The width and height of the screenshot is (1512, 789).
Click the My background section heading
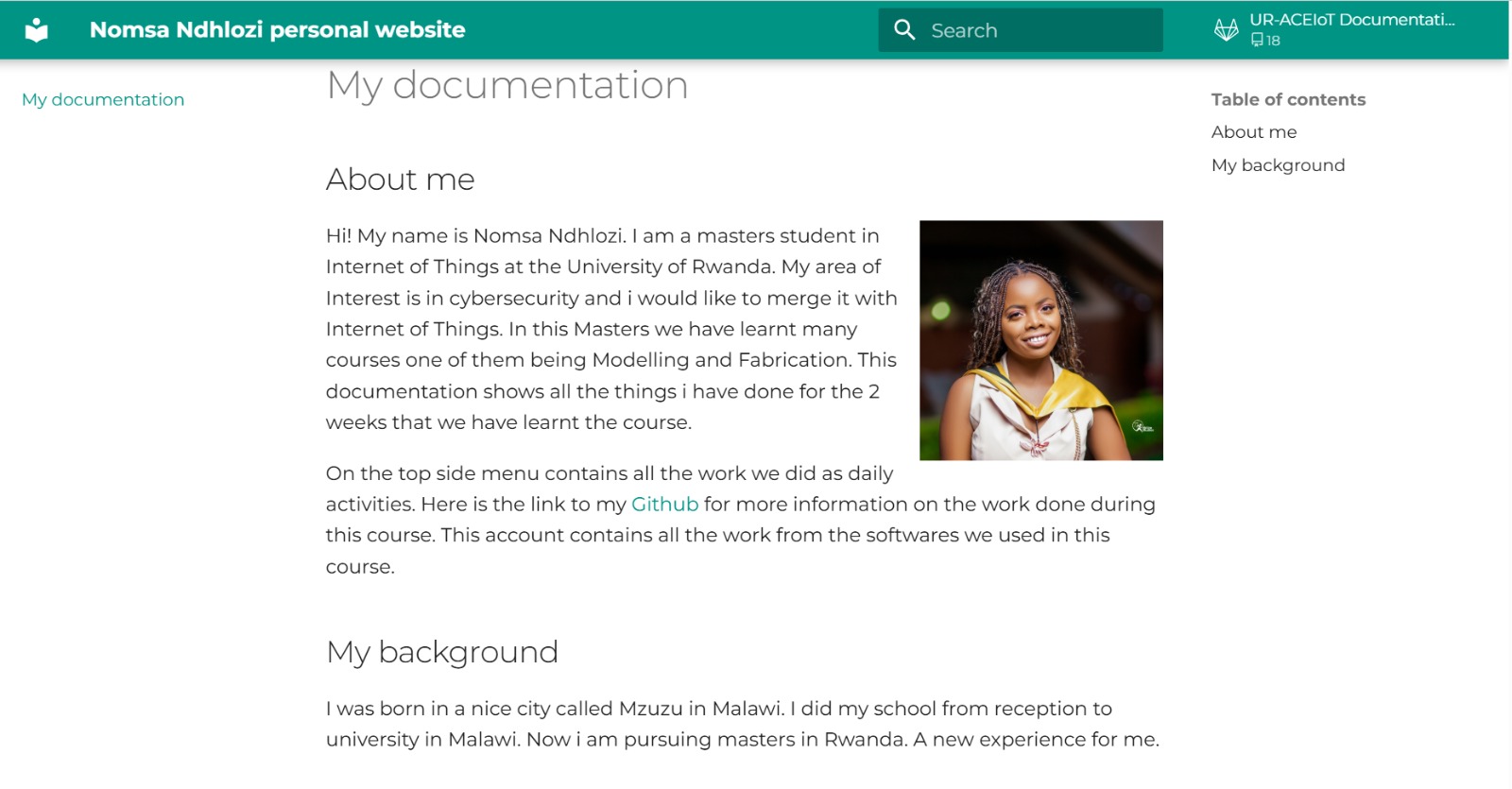441,652
